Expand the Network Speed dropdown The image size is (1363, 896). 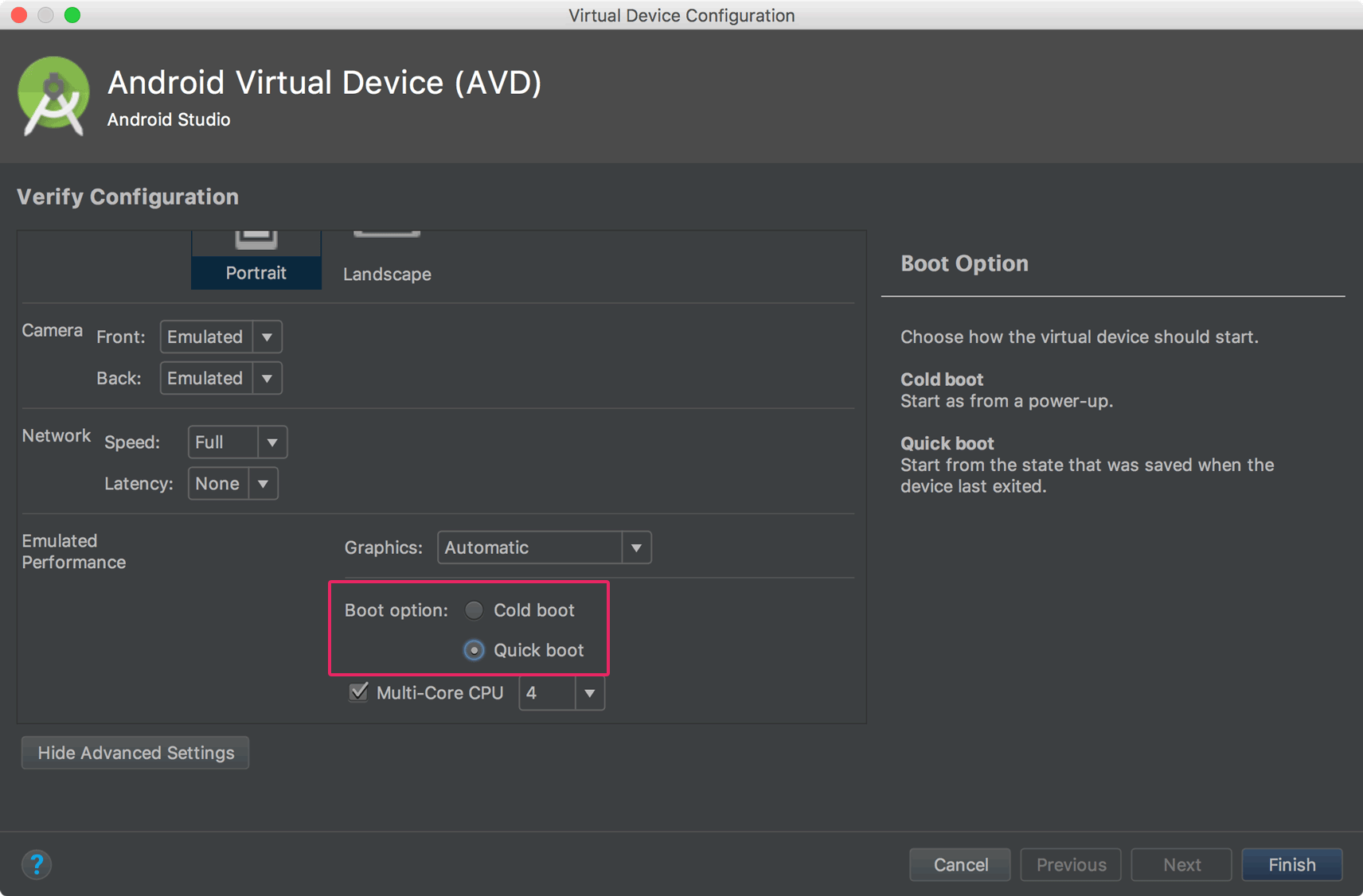pyautogui.click(x=237, y=442)
